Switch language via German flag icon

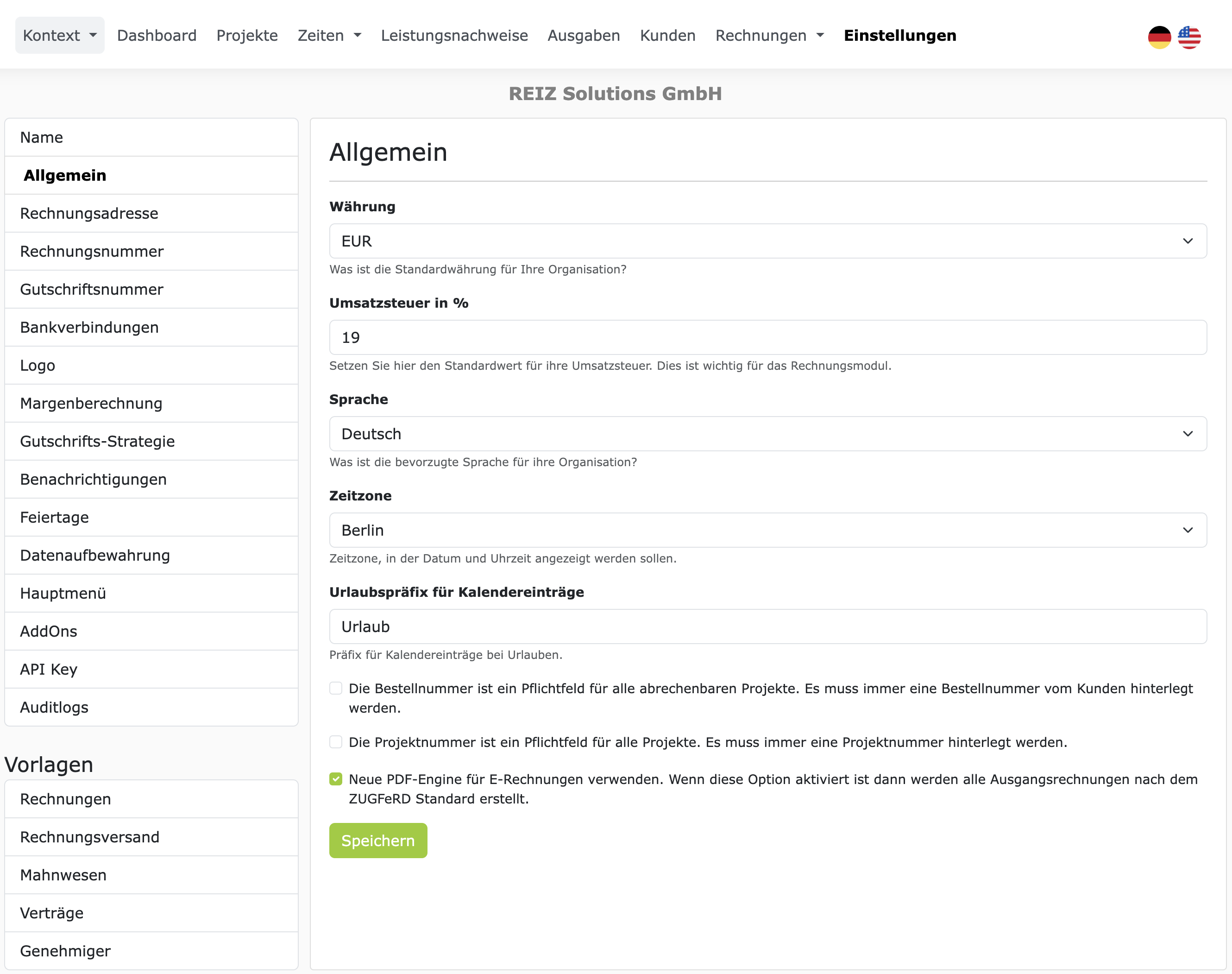(1159, 37)
